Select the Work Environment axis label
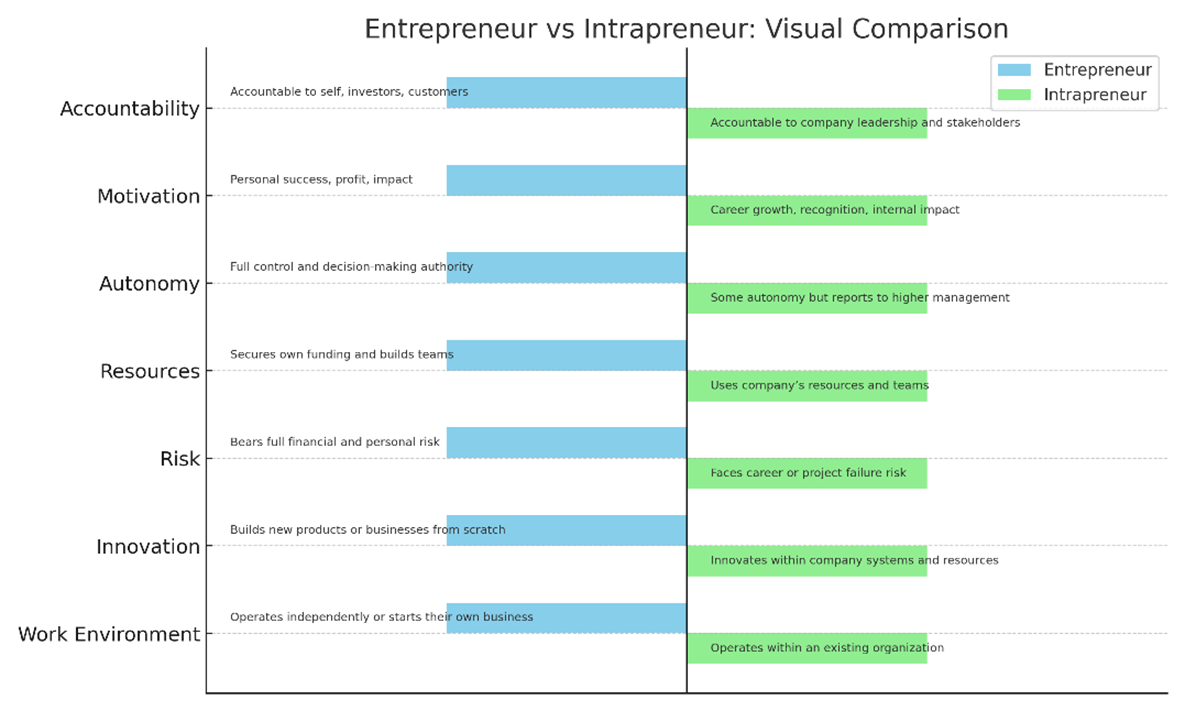 pyautogui.click(x=109, y=635)
